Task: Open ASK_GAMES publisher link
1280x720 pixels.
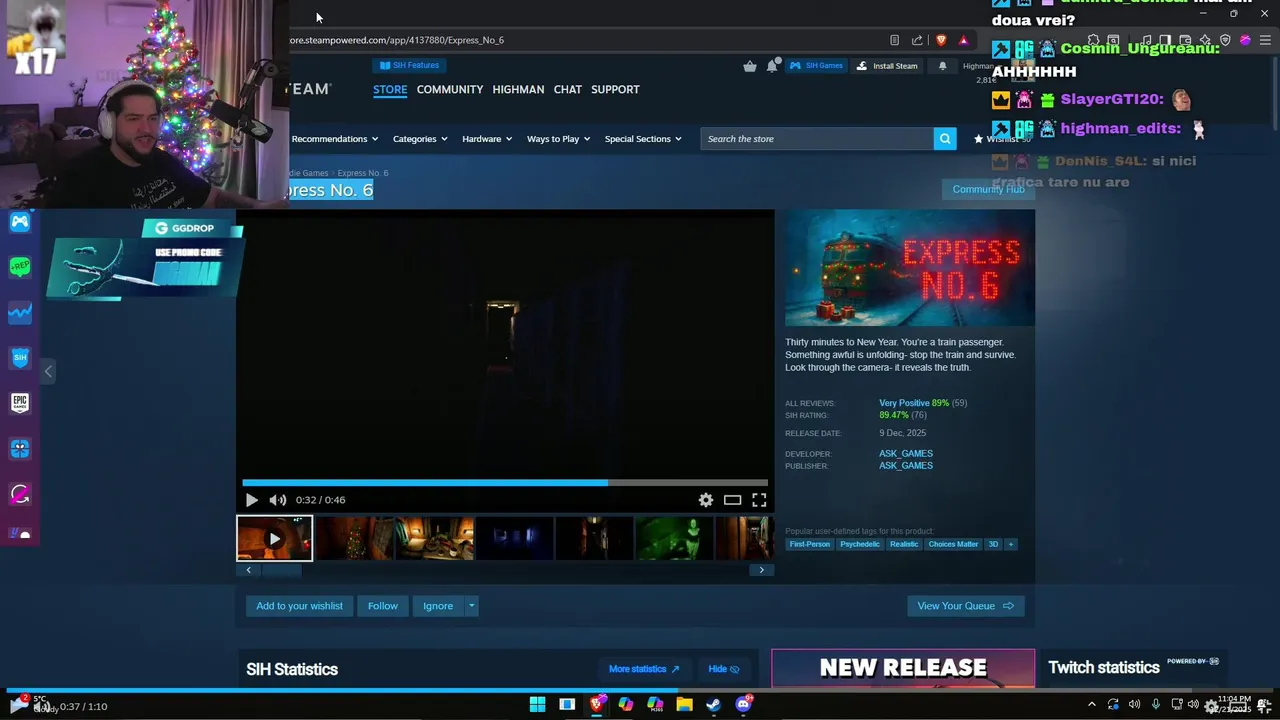Action: click(x=906, y=466)
